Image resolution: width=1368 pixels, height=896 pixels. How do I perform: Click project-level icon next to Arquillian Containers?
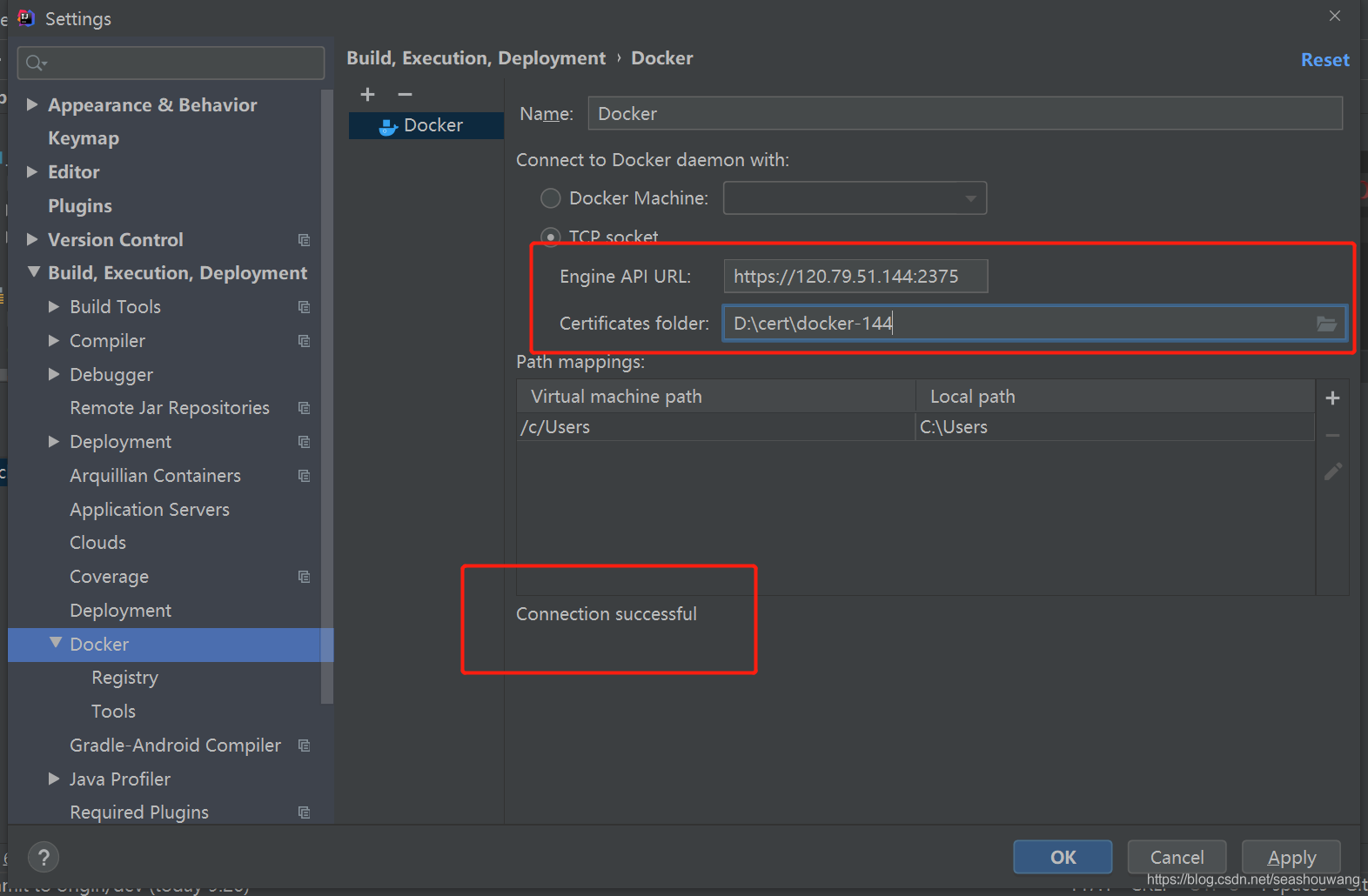click(x=304, y=476)
